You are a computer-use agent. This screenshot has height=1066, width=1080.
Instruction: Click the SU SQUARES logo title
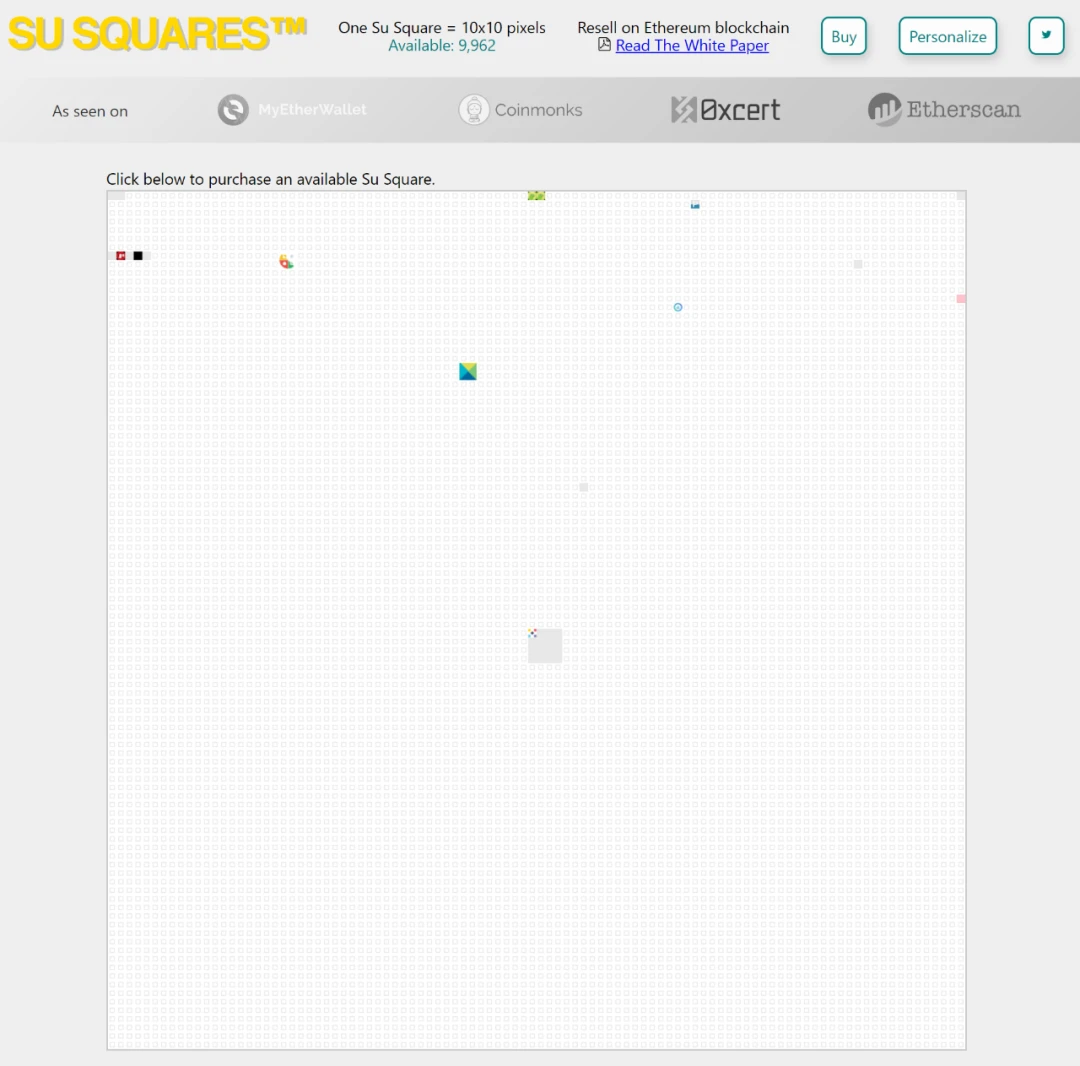(x=157, y=34)
